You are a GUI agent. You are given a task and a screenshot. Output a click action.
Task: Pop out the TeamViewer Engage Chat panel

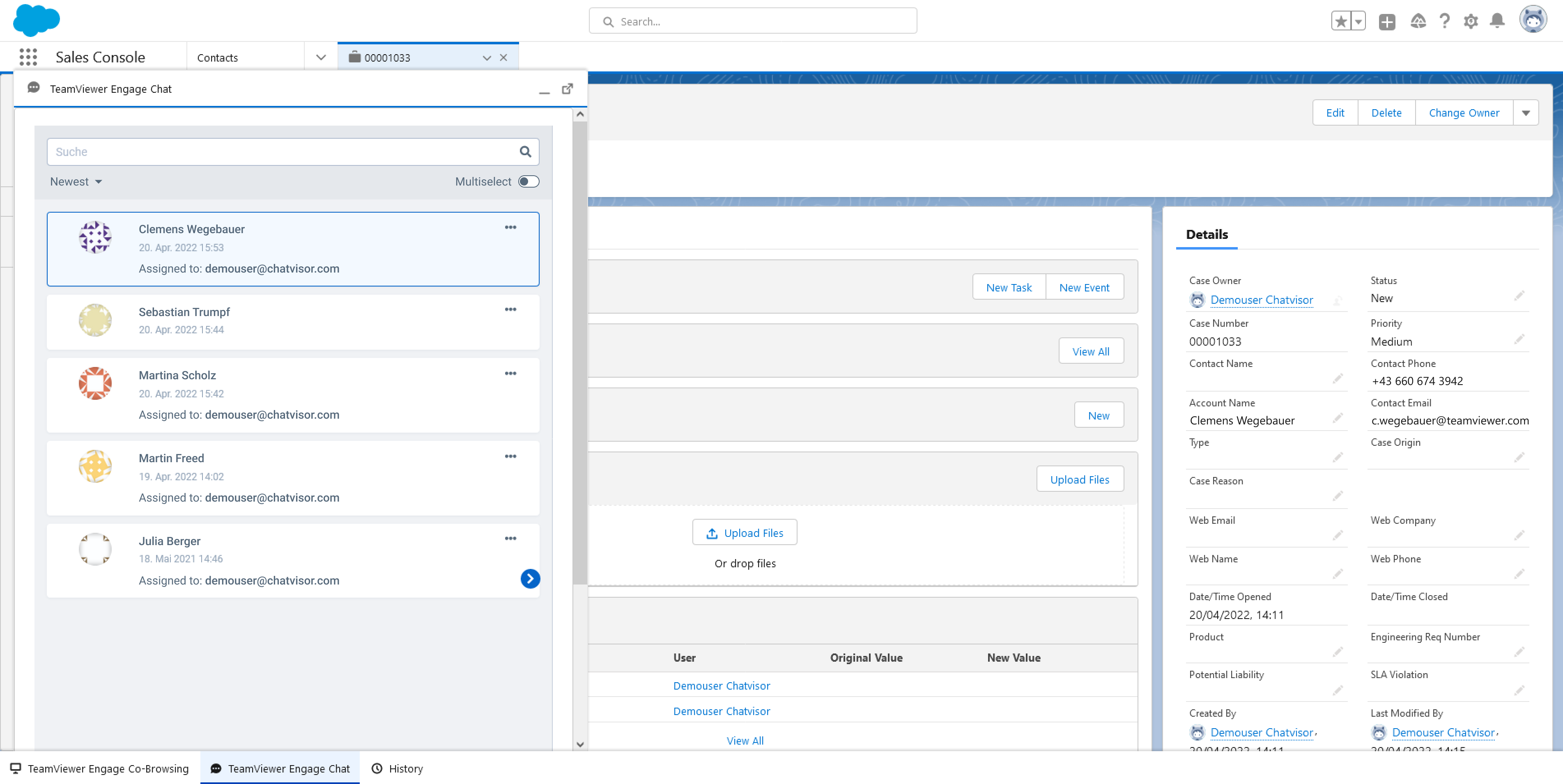pyautogui.click(x=567, y=89)
